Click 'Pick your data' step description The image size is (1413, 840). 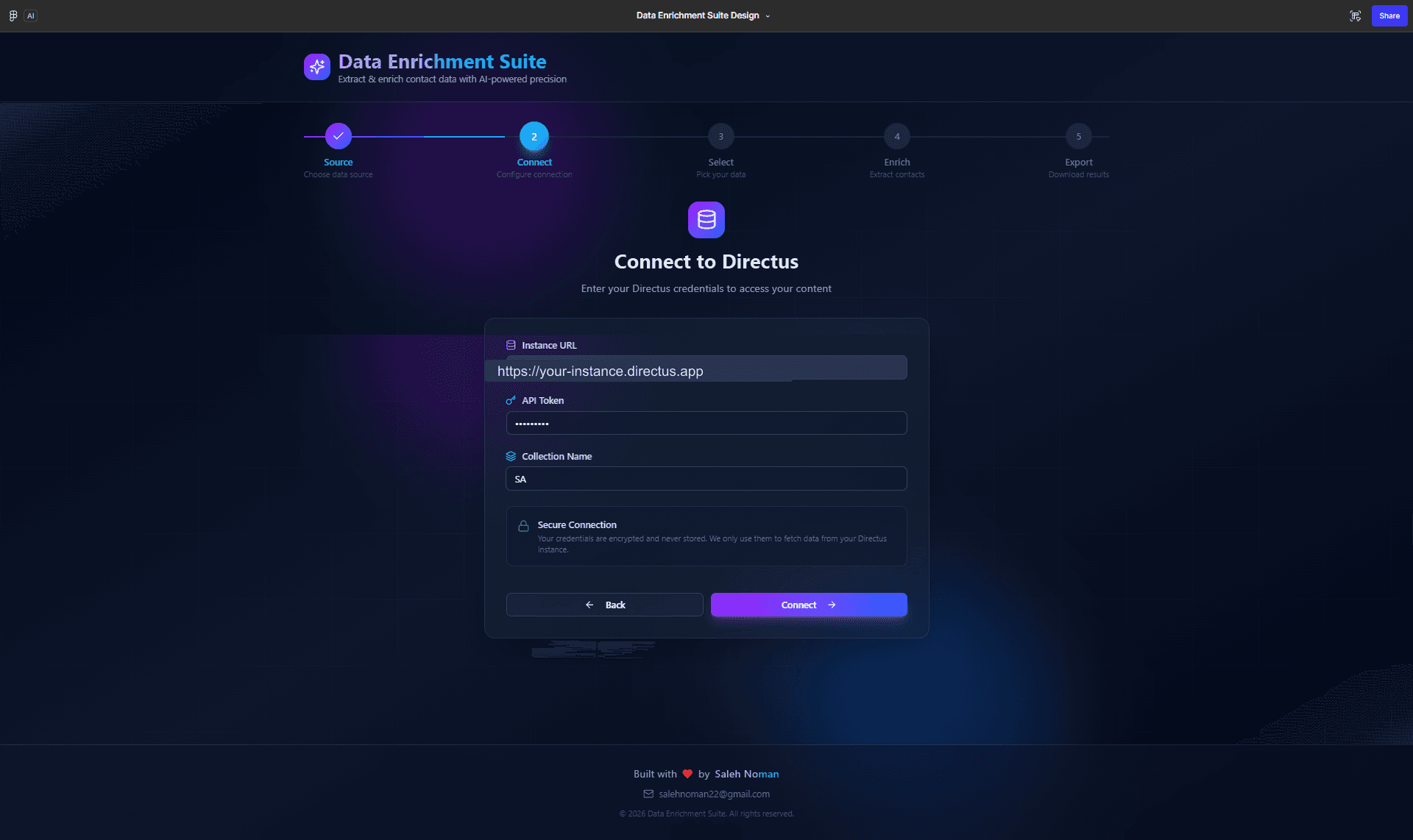(721, 174)
